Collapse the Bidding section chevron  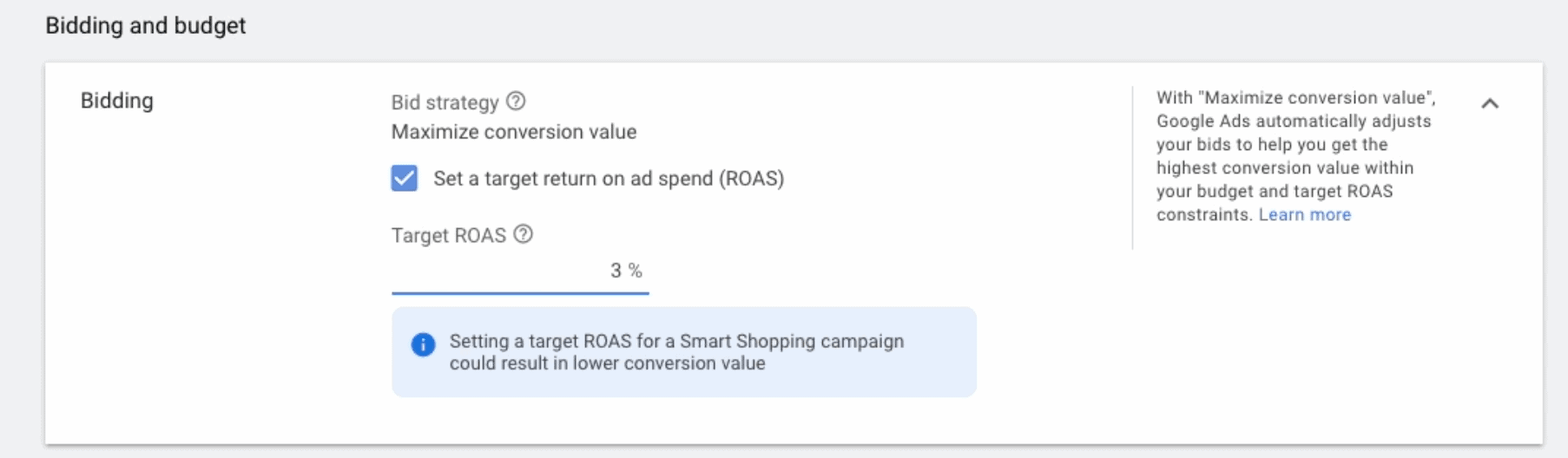click(1490, 103)
